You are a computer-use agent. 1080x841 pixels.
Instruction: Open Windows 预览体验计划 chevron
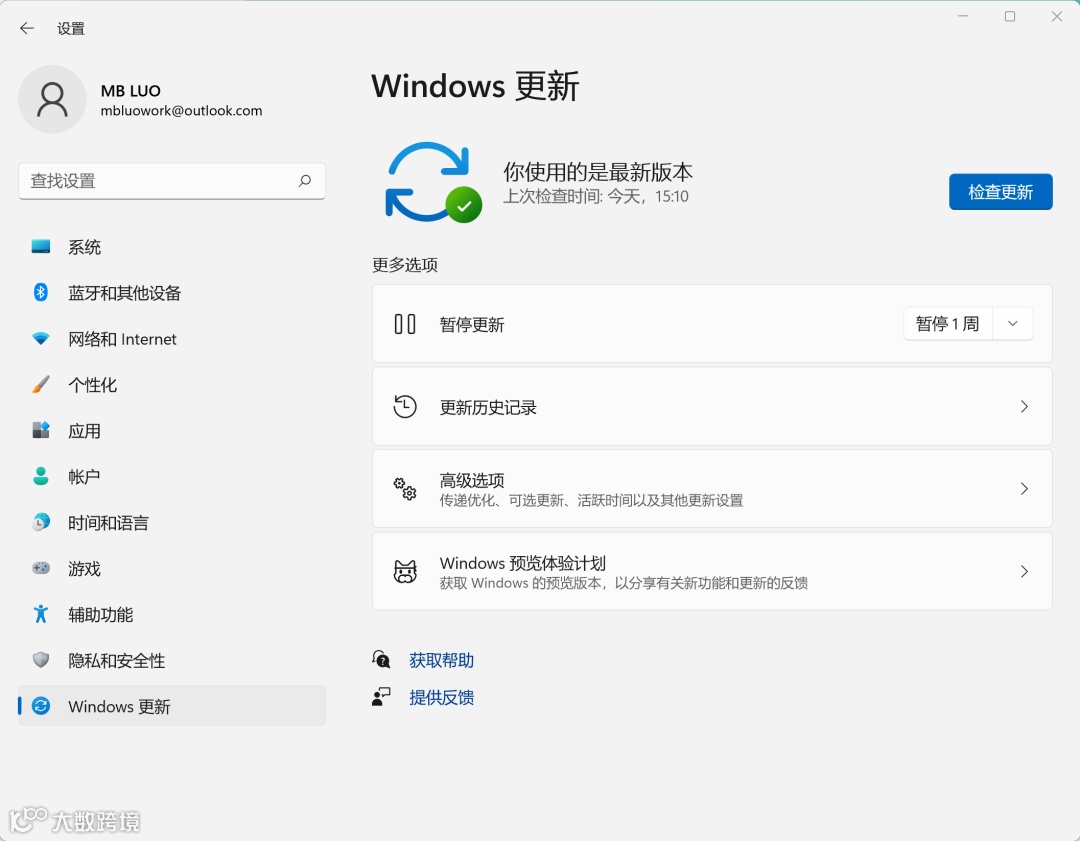(1024, 571)
